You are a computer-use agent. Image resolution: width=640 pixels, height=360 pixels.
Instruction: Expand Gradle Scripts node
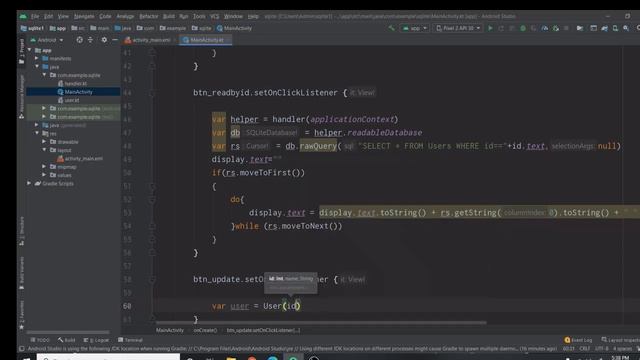tap(29, 183)
